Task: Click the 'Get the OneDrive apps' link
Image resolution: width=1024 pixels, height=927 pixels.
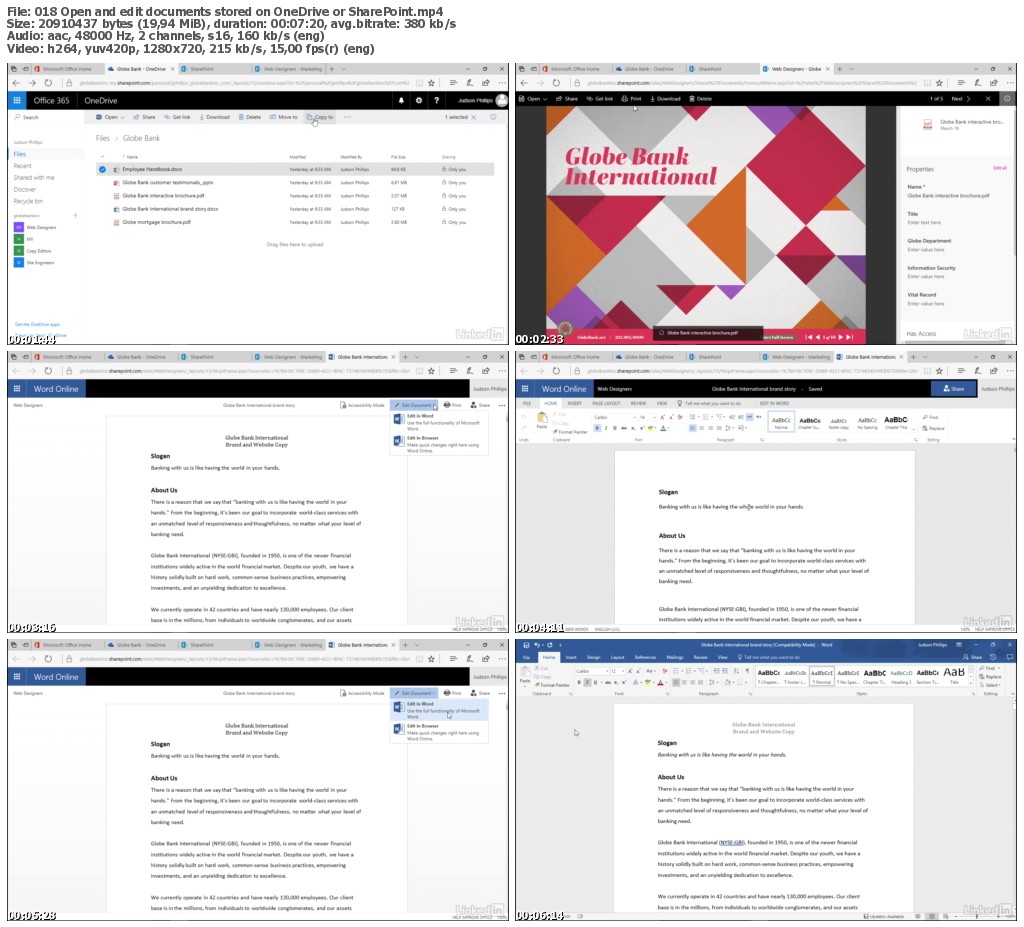Action: pos(37,324)
